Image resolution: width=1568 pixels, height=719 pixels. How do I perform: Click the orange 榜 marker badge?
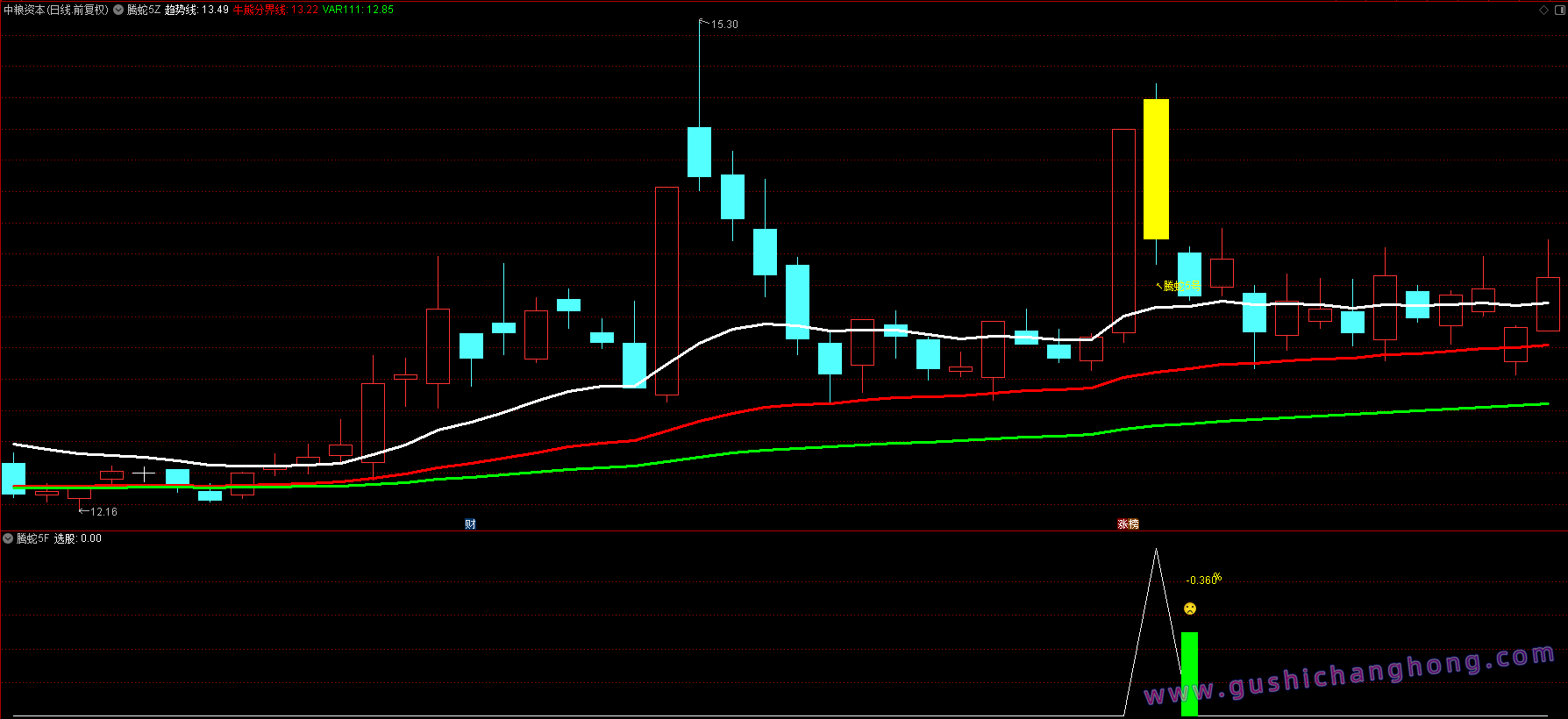tap(1133, 524)
